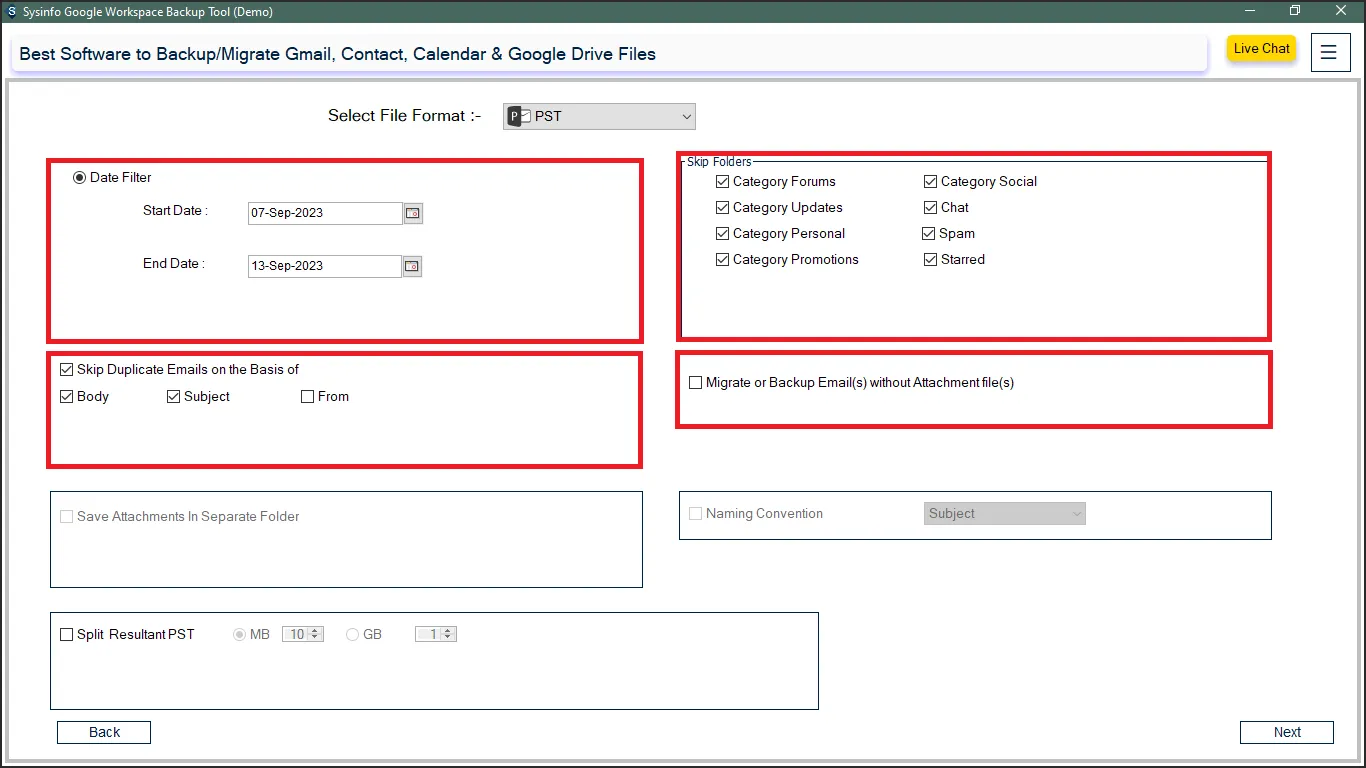The image size is (1366, 768).
Task: Enable Migrate or Backup without Attachment files
Action: [x=696, y=383]
